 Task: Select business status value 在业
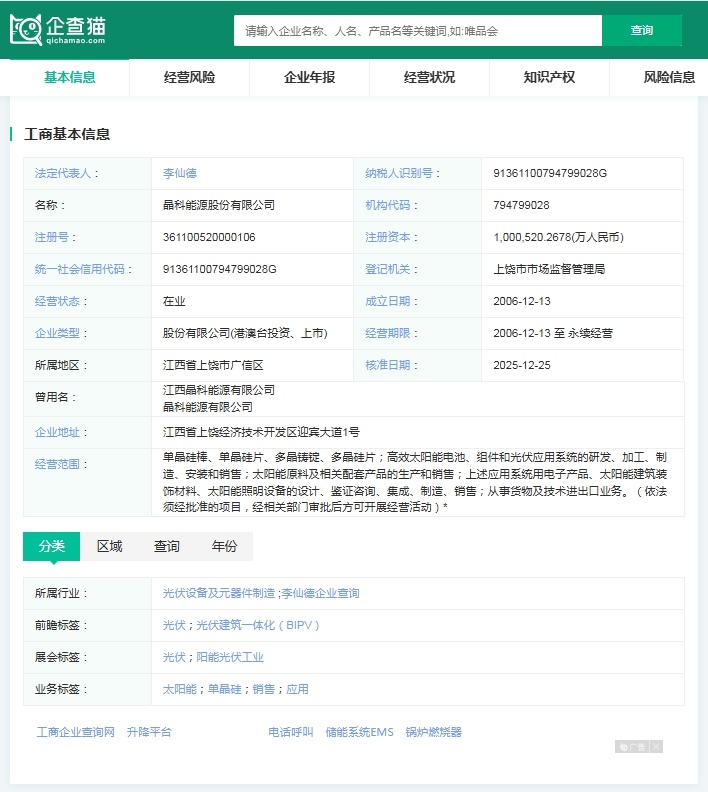[x=174, y=301]
